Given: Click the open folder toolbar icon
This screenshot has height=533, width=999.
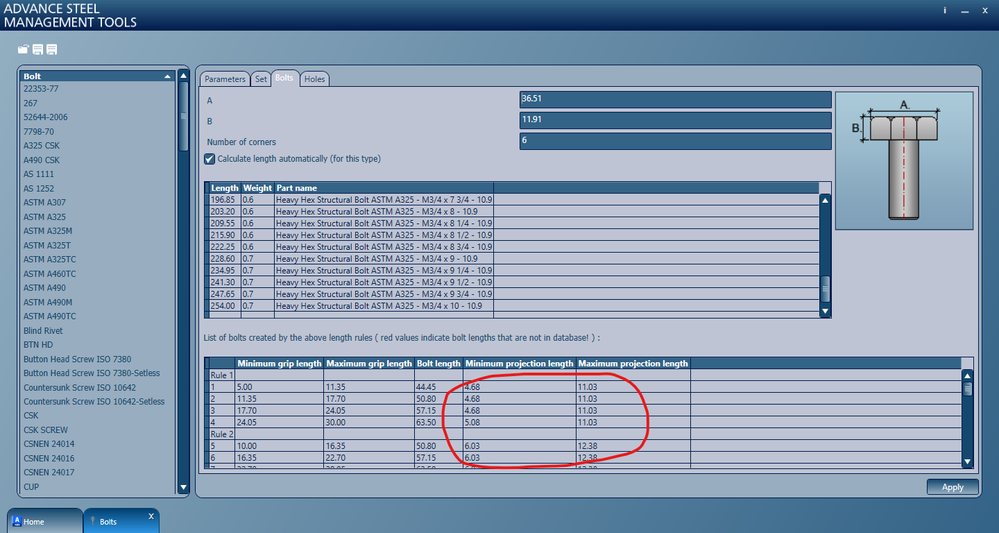Looking at the screenshot, I should pos(24,49).
